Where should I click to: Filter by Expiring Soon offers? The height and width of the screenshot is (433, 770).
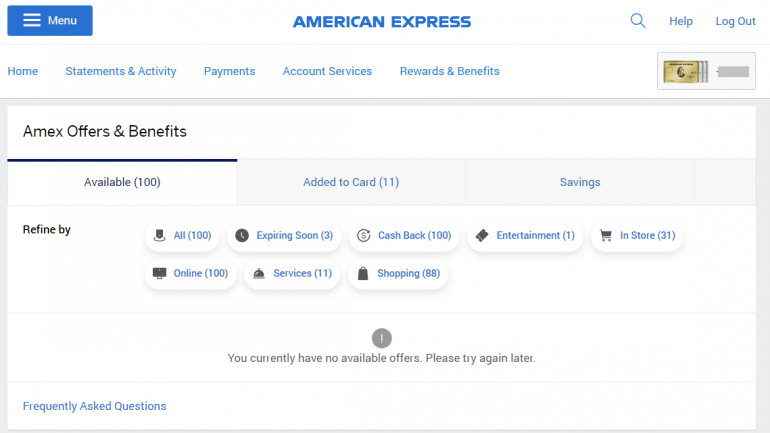284,236
